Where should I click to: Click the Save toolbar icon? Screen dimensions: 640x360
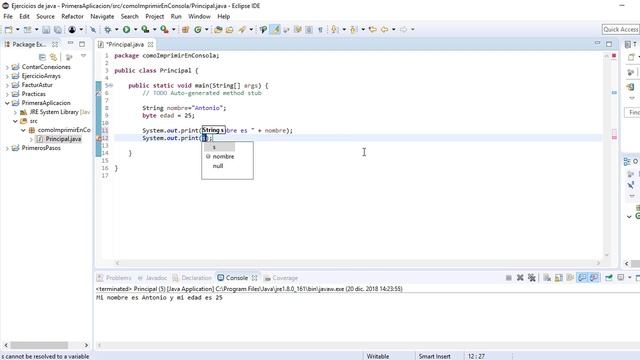(x=46, y=30)
